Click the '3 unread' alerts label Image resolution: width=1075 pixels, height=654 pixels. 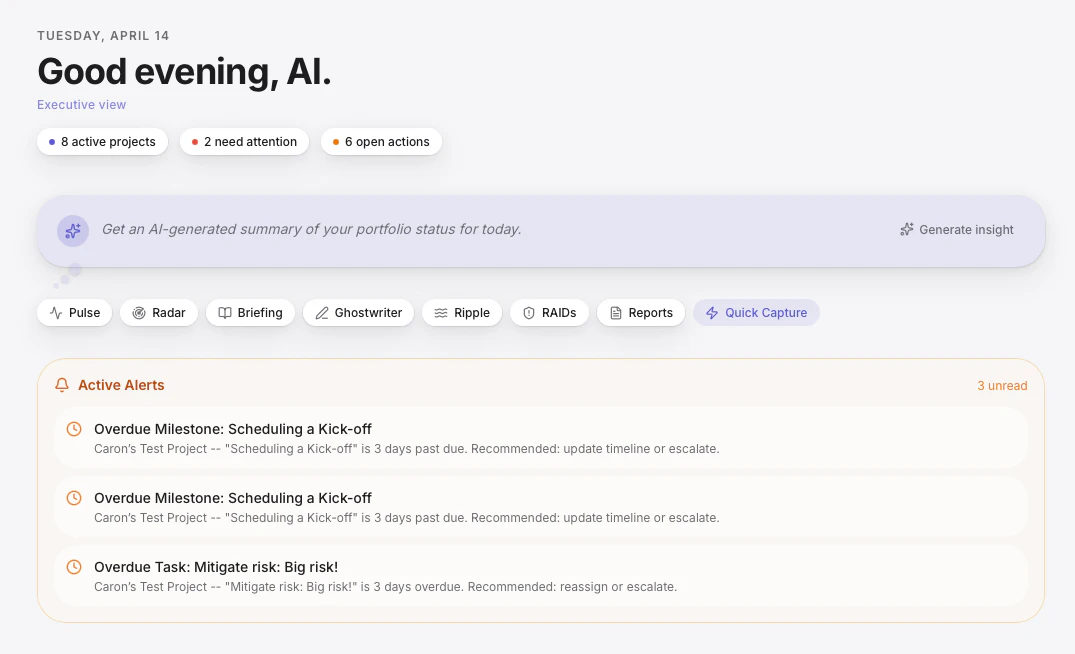1002,385
